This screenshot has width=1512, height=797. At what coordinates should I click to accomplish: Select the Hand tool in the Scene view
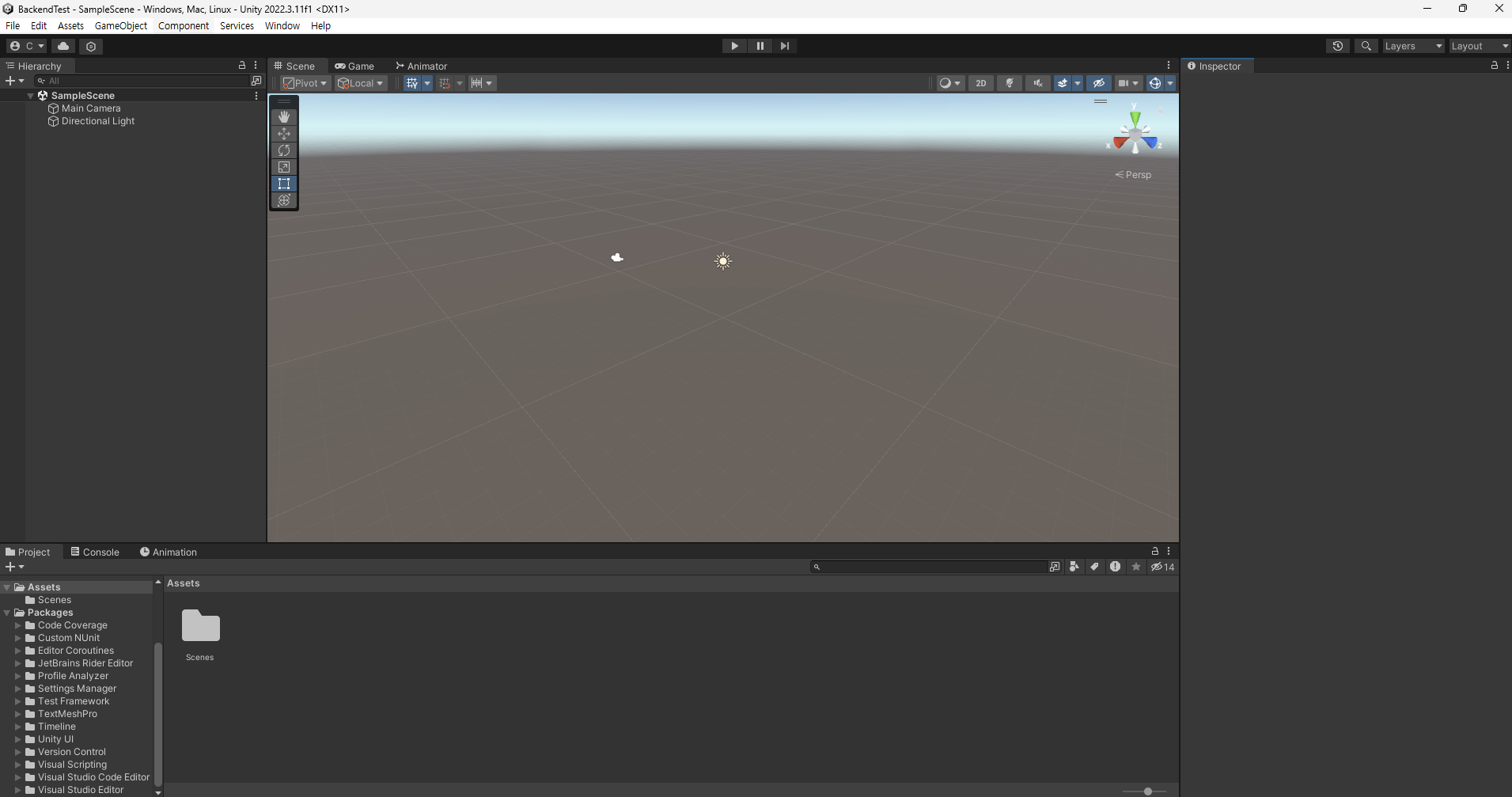pyautogui.click(x=284, y=116)
